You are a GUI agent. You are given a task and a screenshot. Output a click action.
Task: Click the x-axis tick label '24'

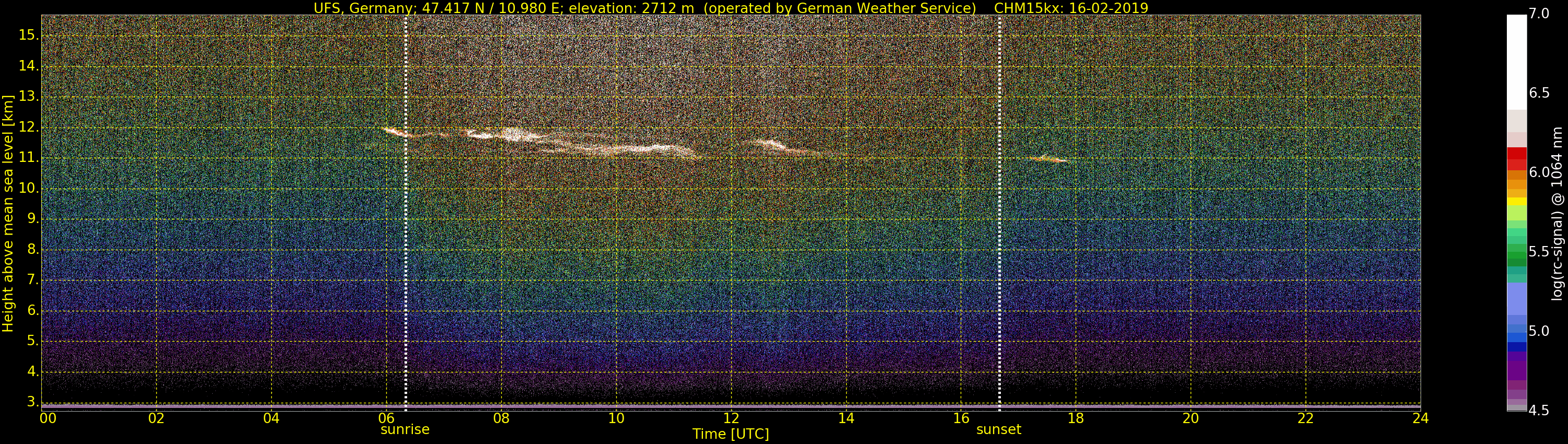1421,418
